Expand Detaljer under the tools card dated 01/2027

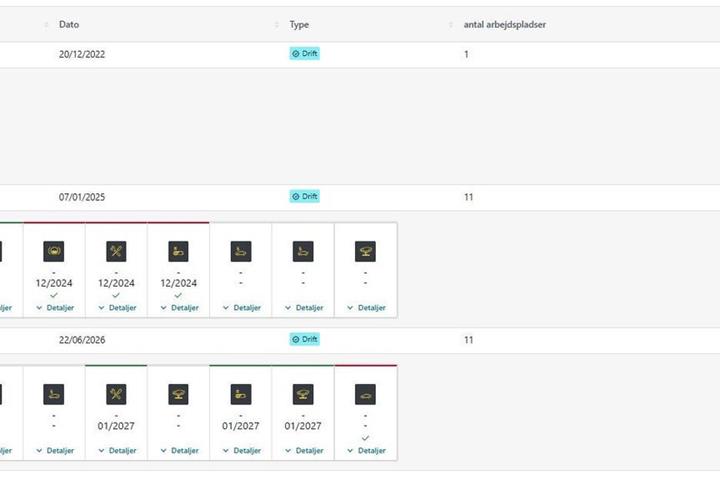point(117,451)
